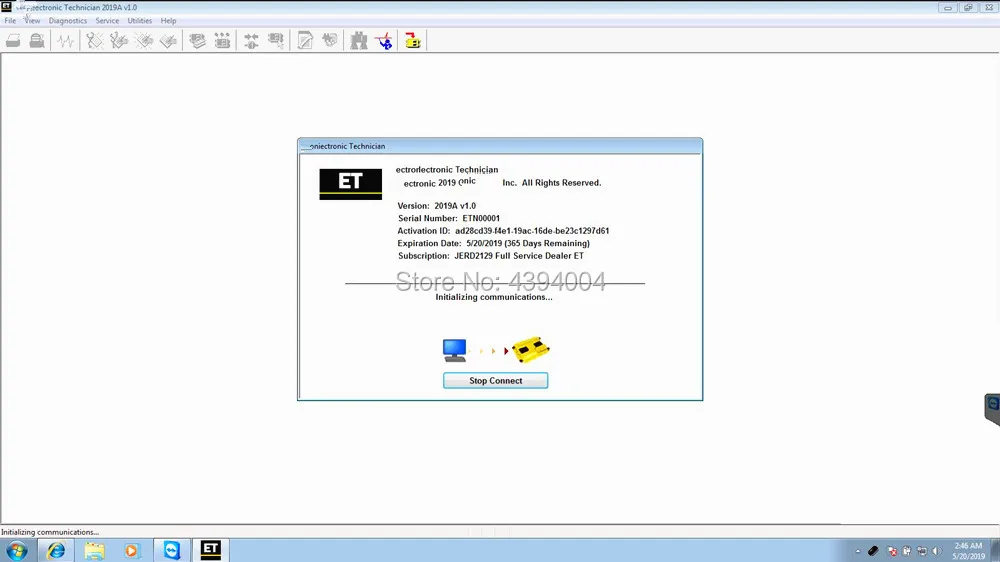
Task: Click the Serial Number ETN00001 text
Action: [x=449, y=218]
